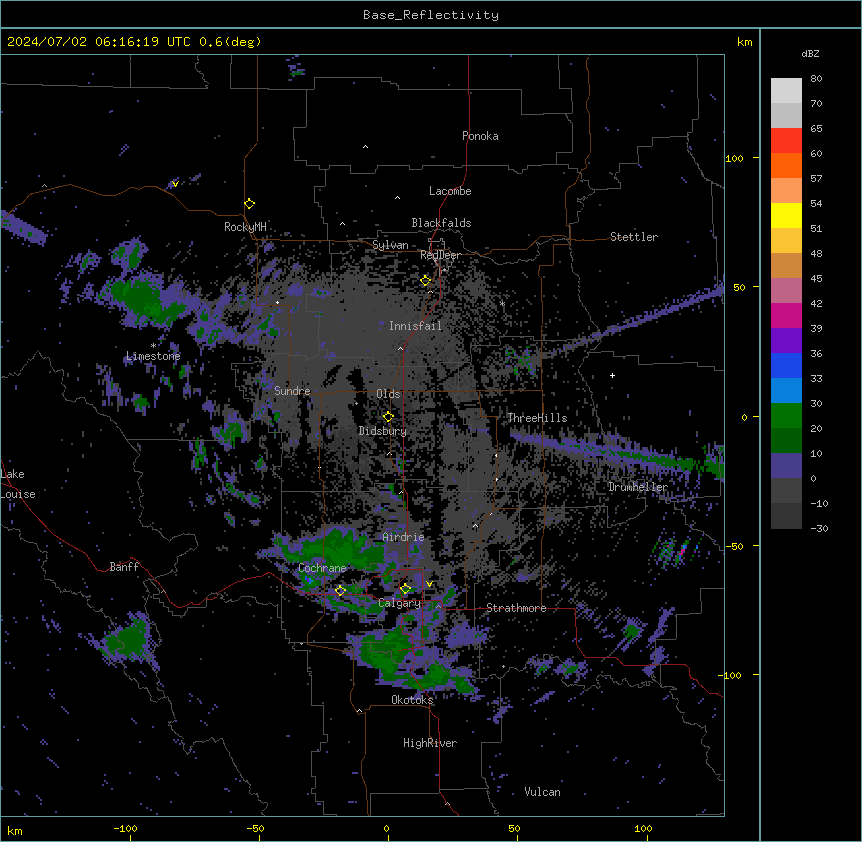
Task: Select the slate-purple 10-0 dBZ legend swatch
Action: click(786, 466)
